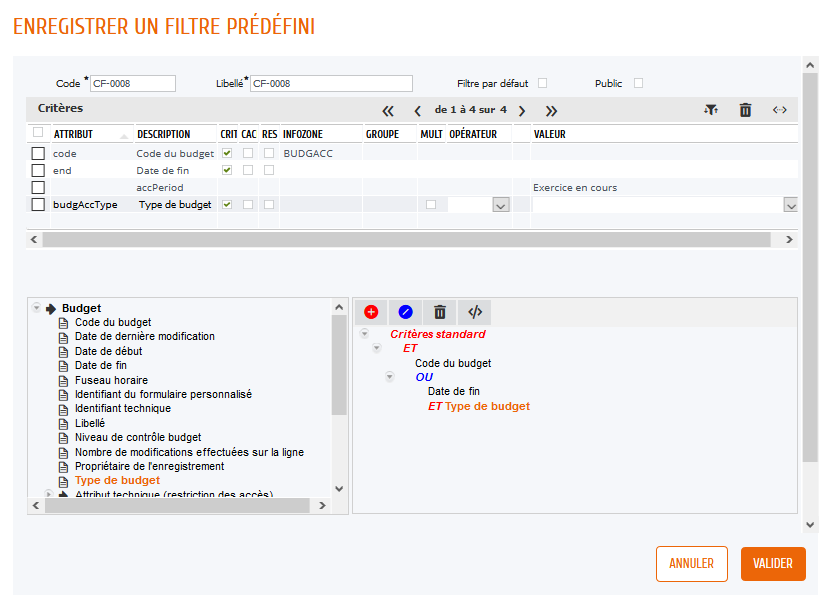Click the blue edit criterion icon
This screenshot has width=821, height=608.
(405, 312)
